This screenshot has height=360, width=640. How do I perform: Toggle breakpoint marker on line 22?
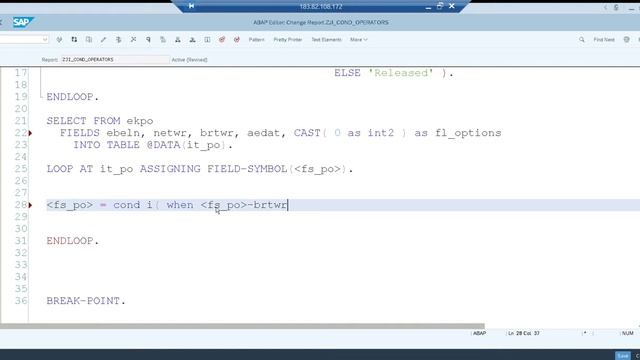30,133
